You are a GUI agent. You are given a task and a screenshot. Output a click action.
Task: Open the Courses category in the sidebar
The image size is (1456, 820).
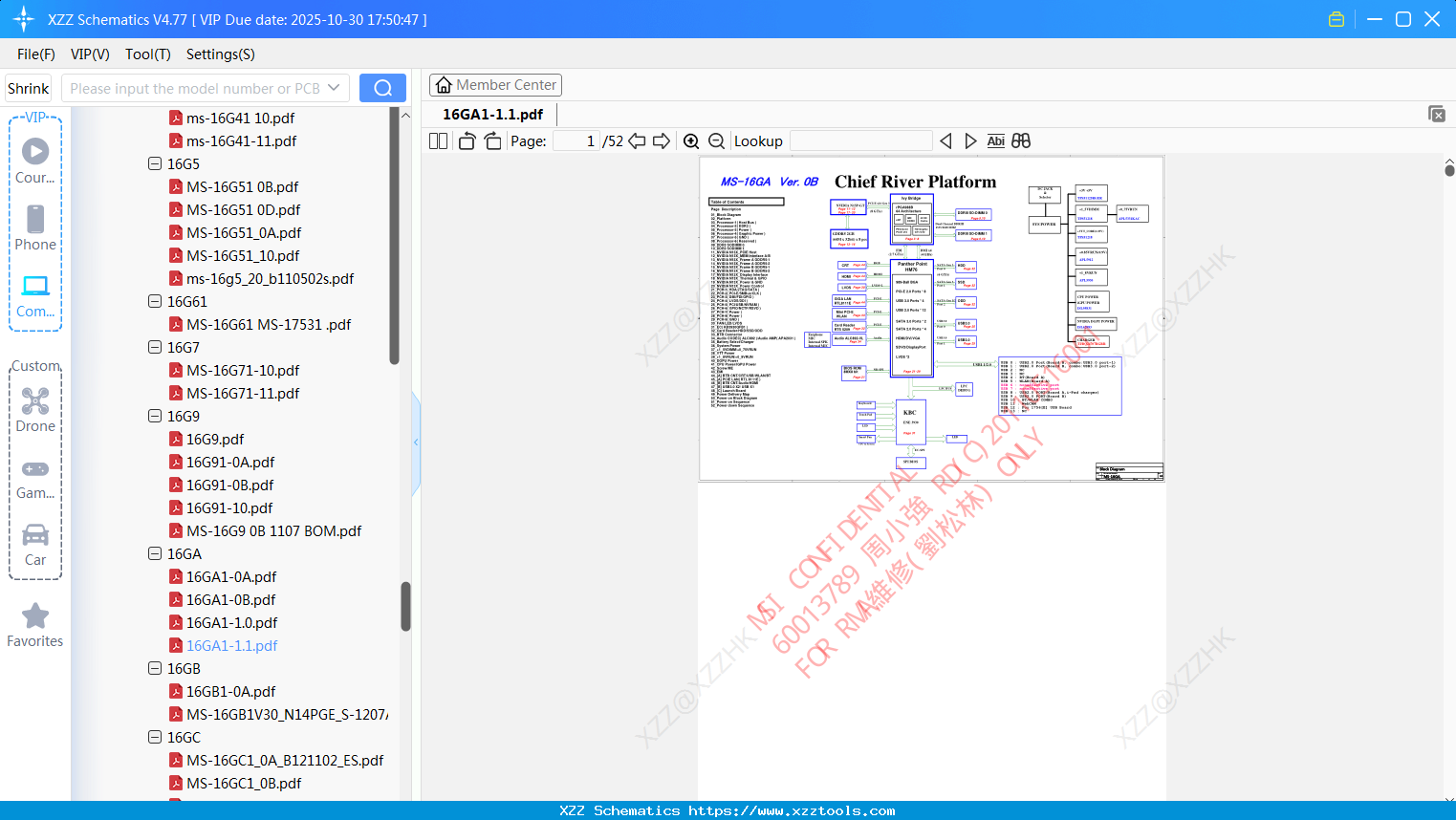pyautogui.click(x=35, y=161)
